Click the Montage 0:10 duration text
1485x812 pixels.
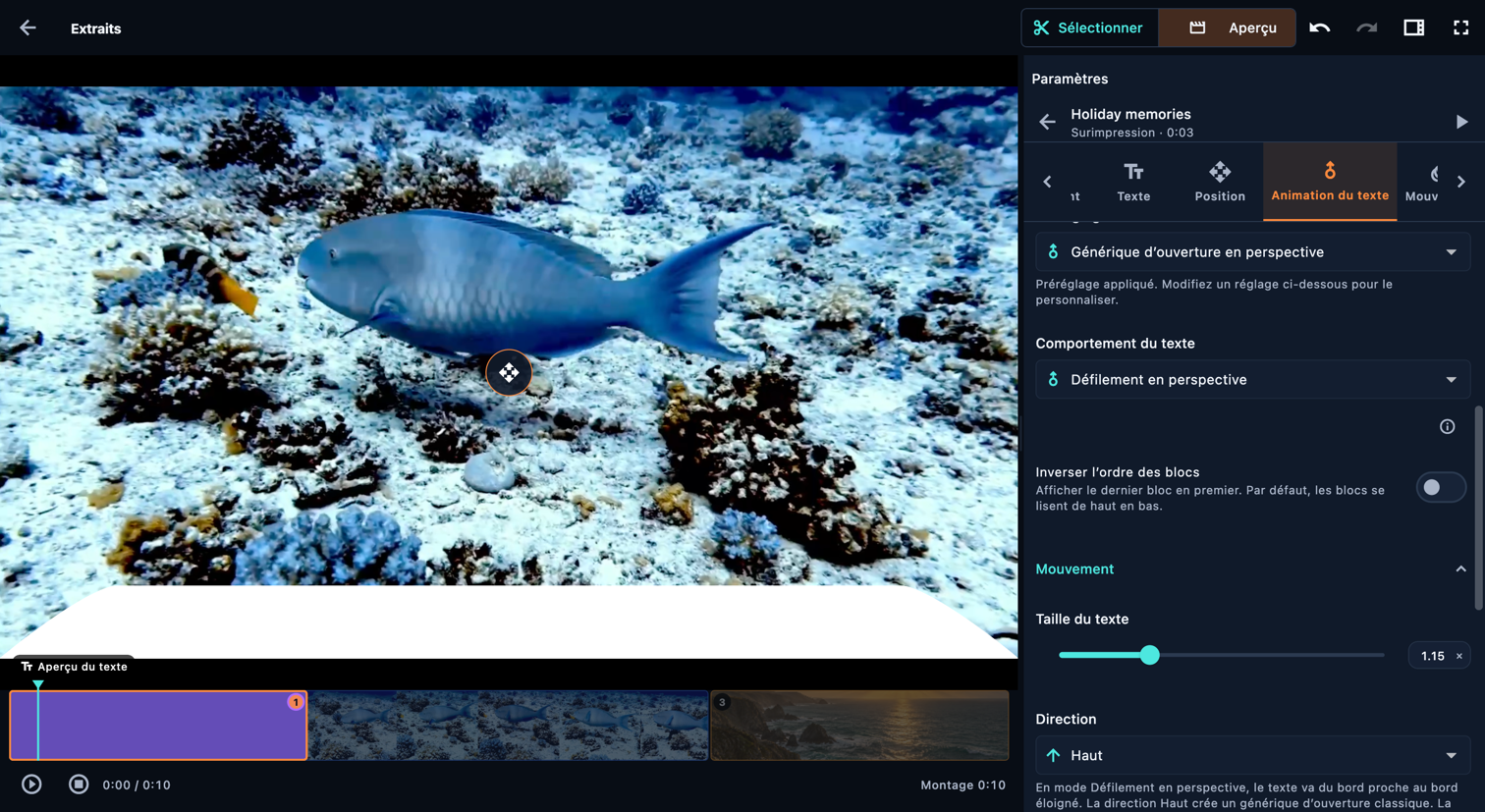coord(962,785)
